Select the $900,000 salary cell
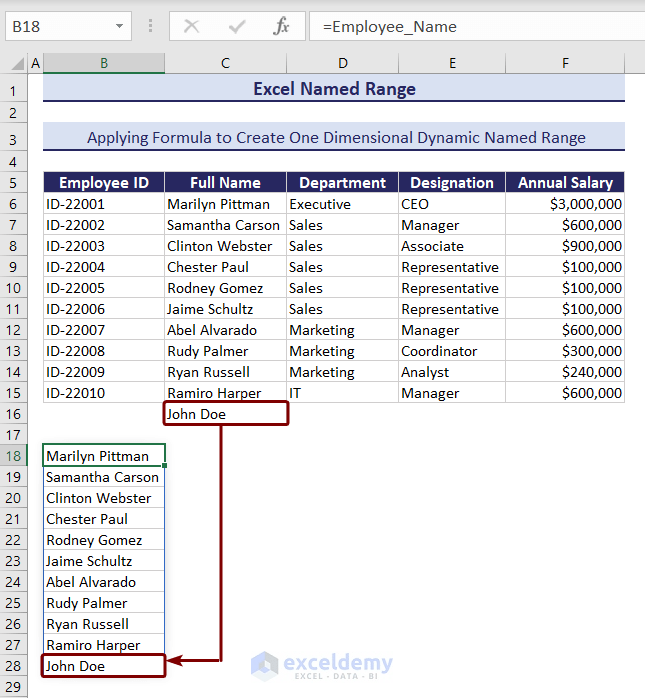 (565, 246)
